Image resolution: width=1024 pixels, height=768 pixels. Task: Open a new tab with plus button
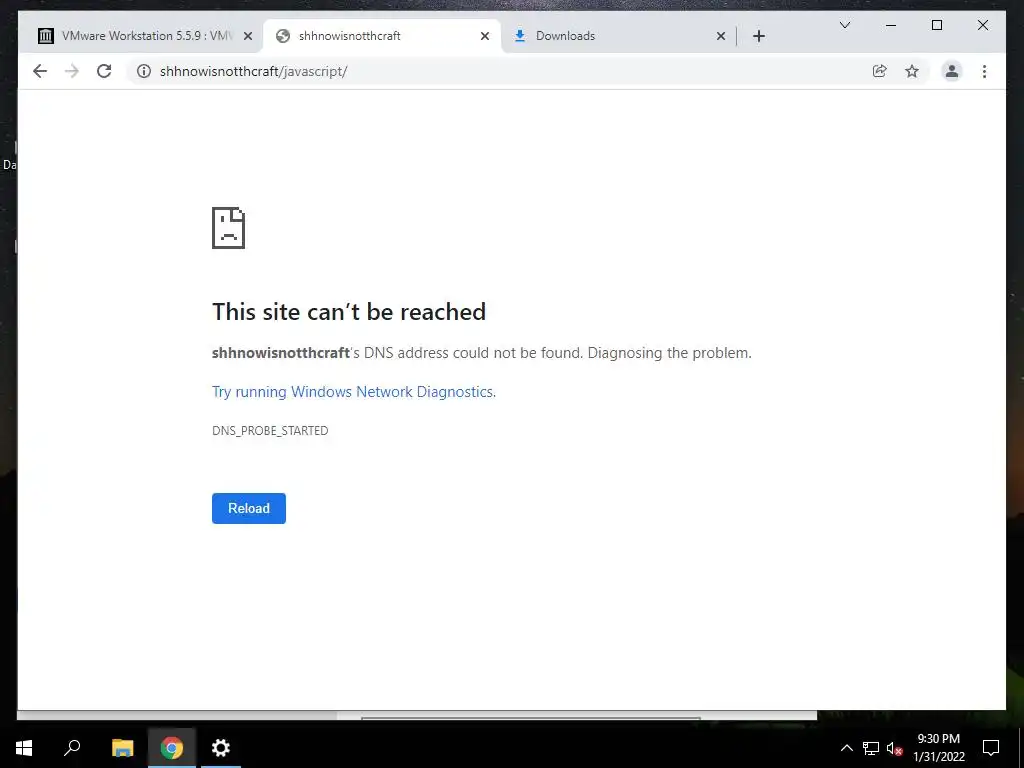pos(758,36)
